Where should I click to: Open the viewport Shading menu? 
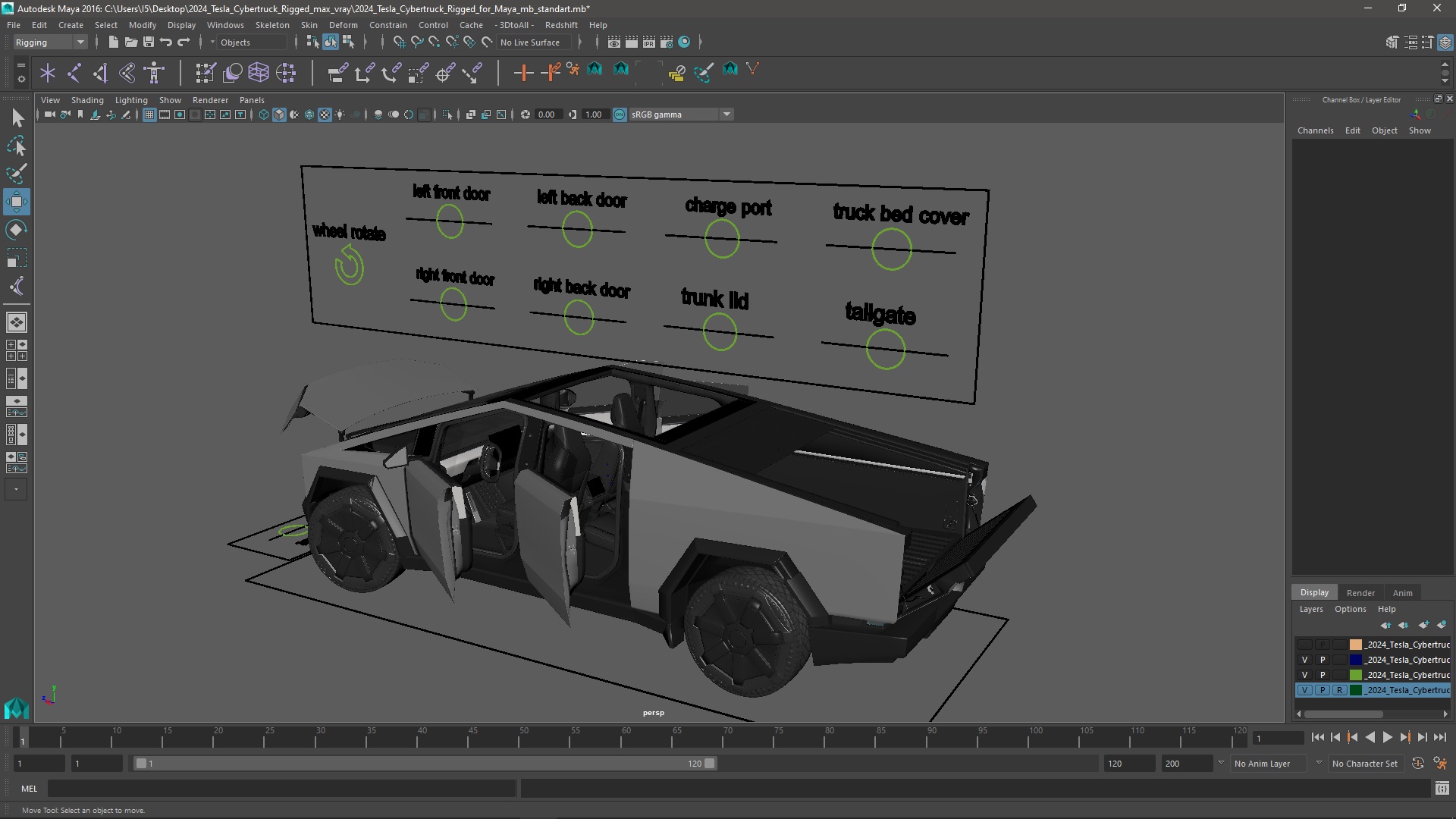click(87, 100)
